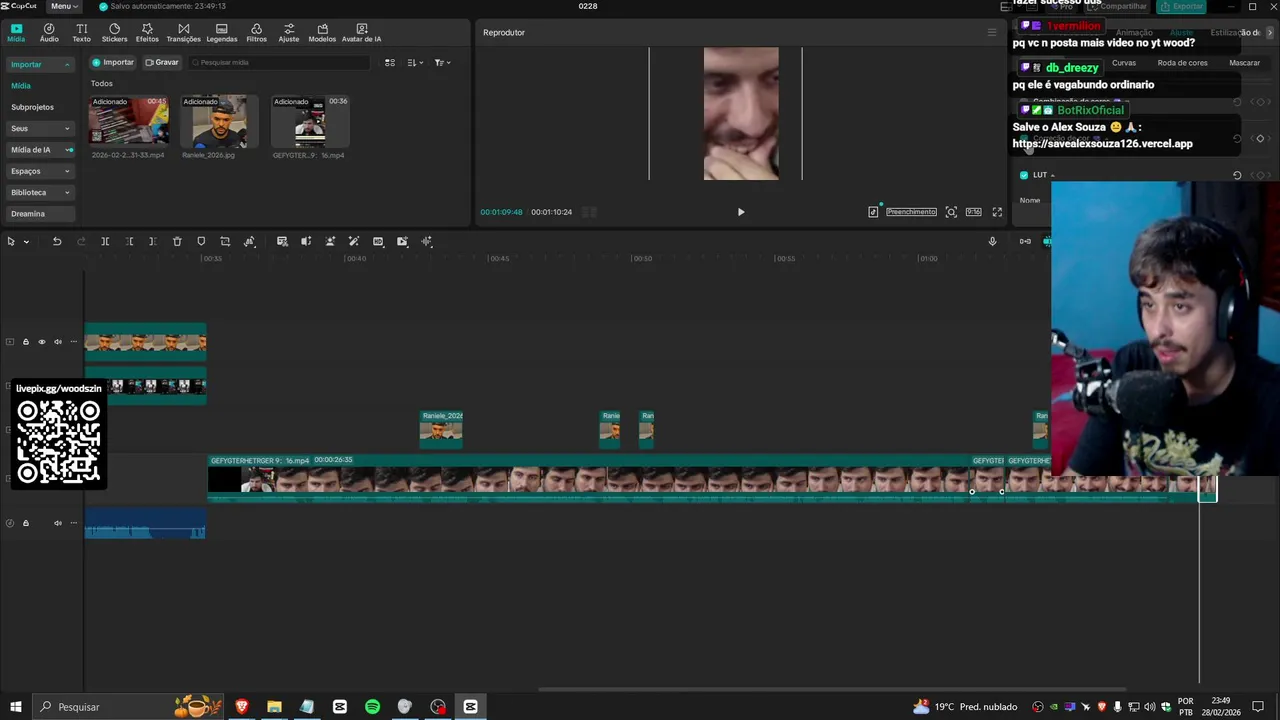Viewport: 1280px width, 720px height.
Task: Open the Legendas panel
Action: pos(222,33)
